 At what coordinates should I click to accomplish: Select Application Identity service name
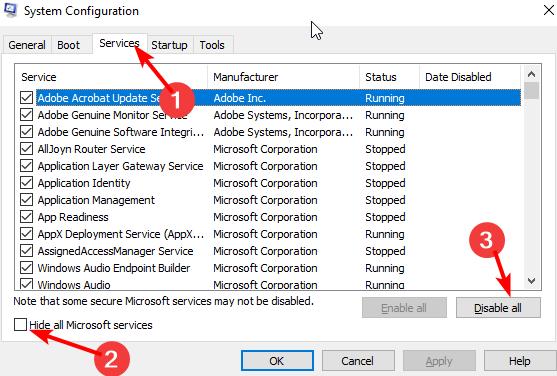coord(84,183)
